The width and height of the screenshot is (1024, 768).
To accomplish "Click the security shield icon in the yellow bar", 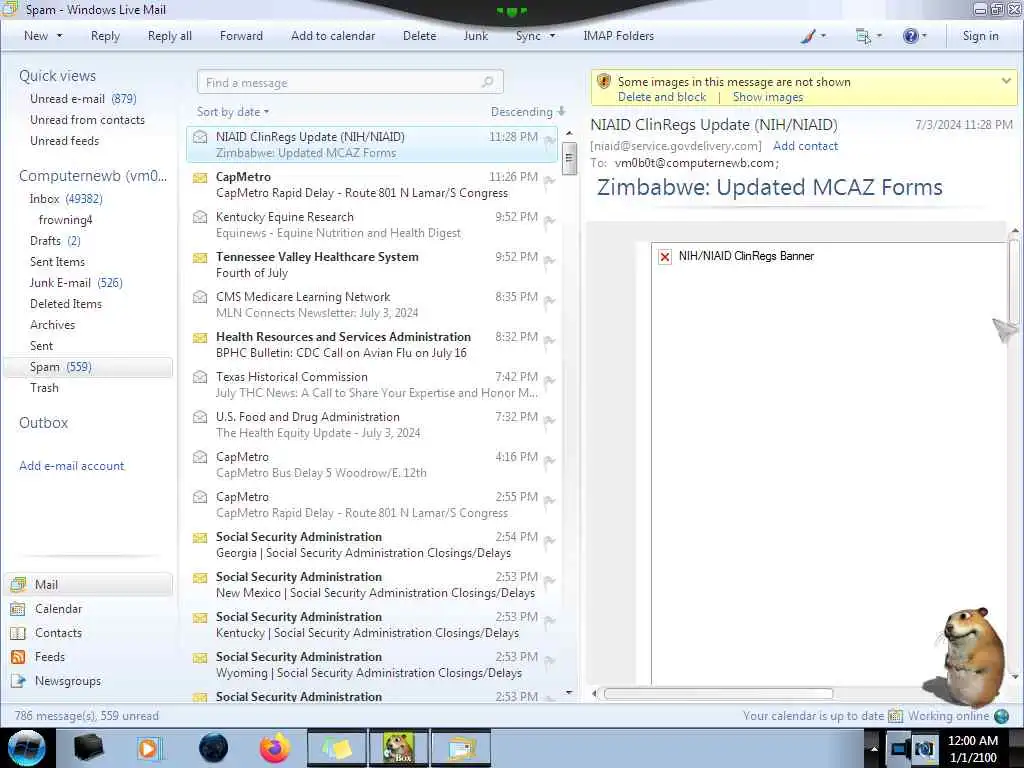I will point(603,82).
